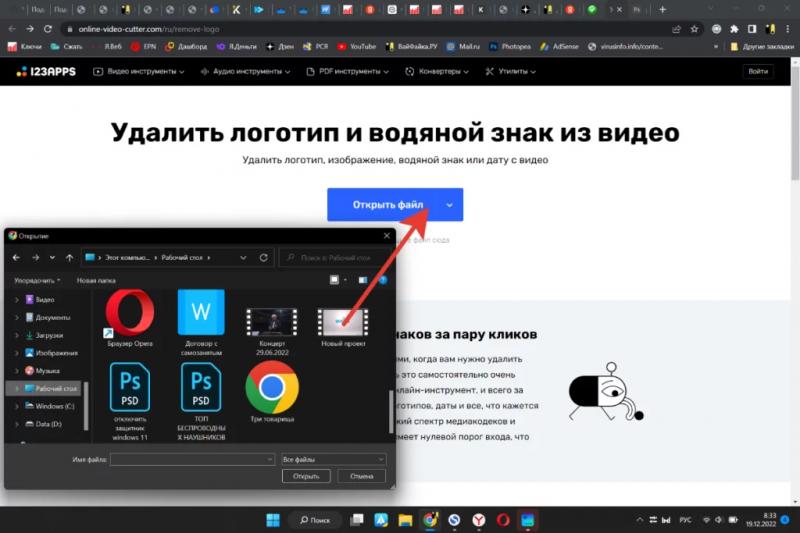
Task: Select the ТОП БЕСПРОВОДНЫХ НАУШНИКОВ PSD file
Action: click(201, 401)
